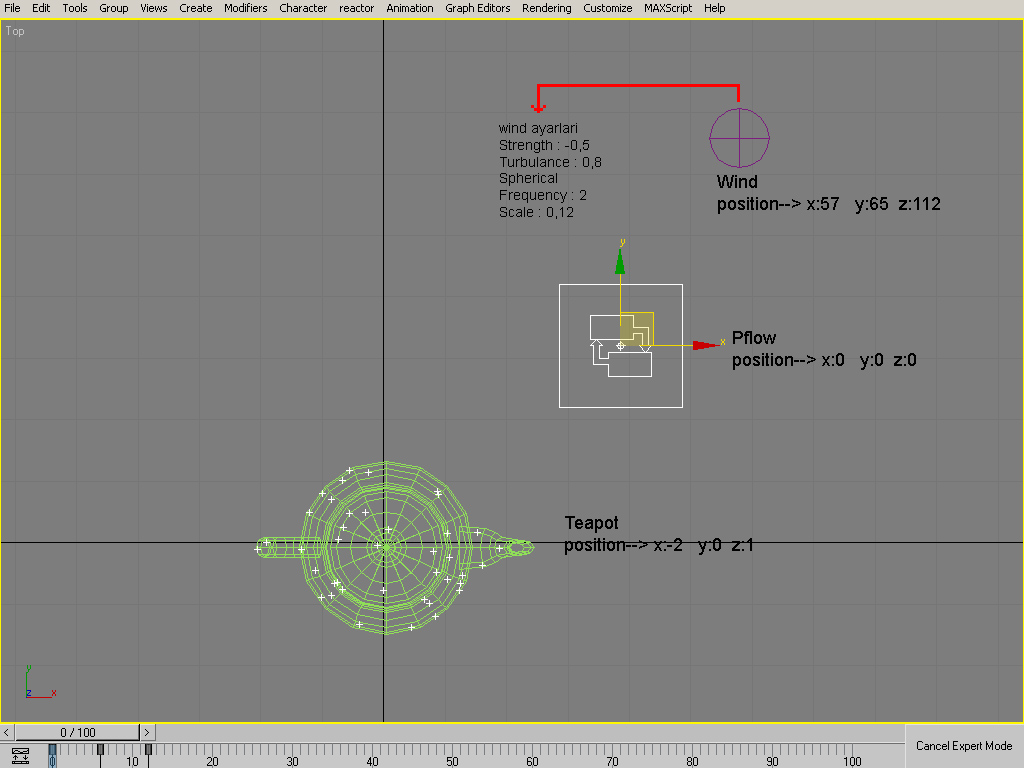Select the keyframe at frame 12

pyautogui.click(x=148, y=749)
